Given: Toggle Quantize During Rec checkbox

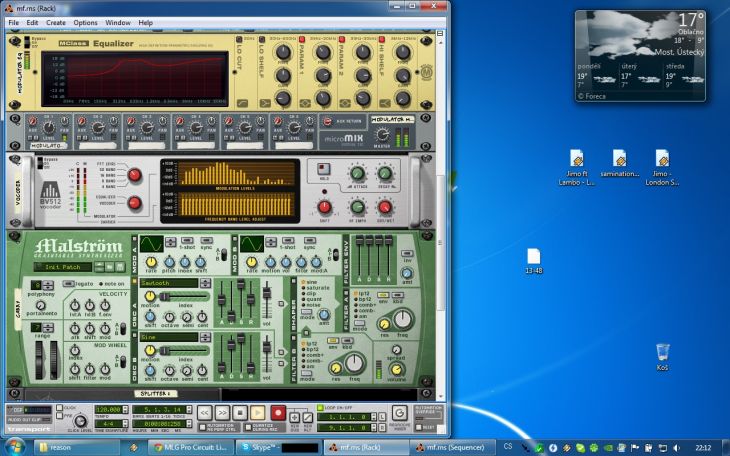Looking at the screenshot, I should [248, 427].
